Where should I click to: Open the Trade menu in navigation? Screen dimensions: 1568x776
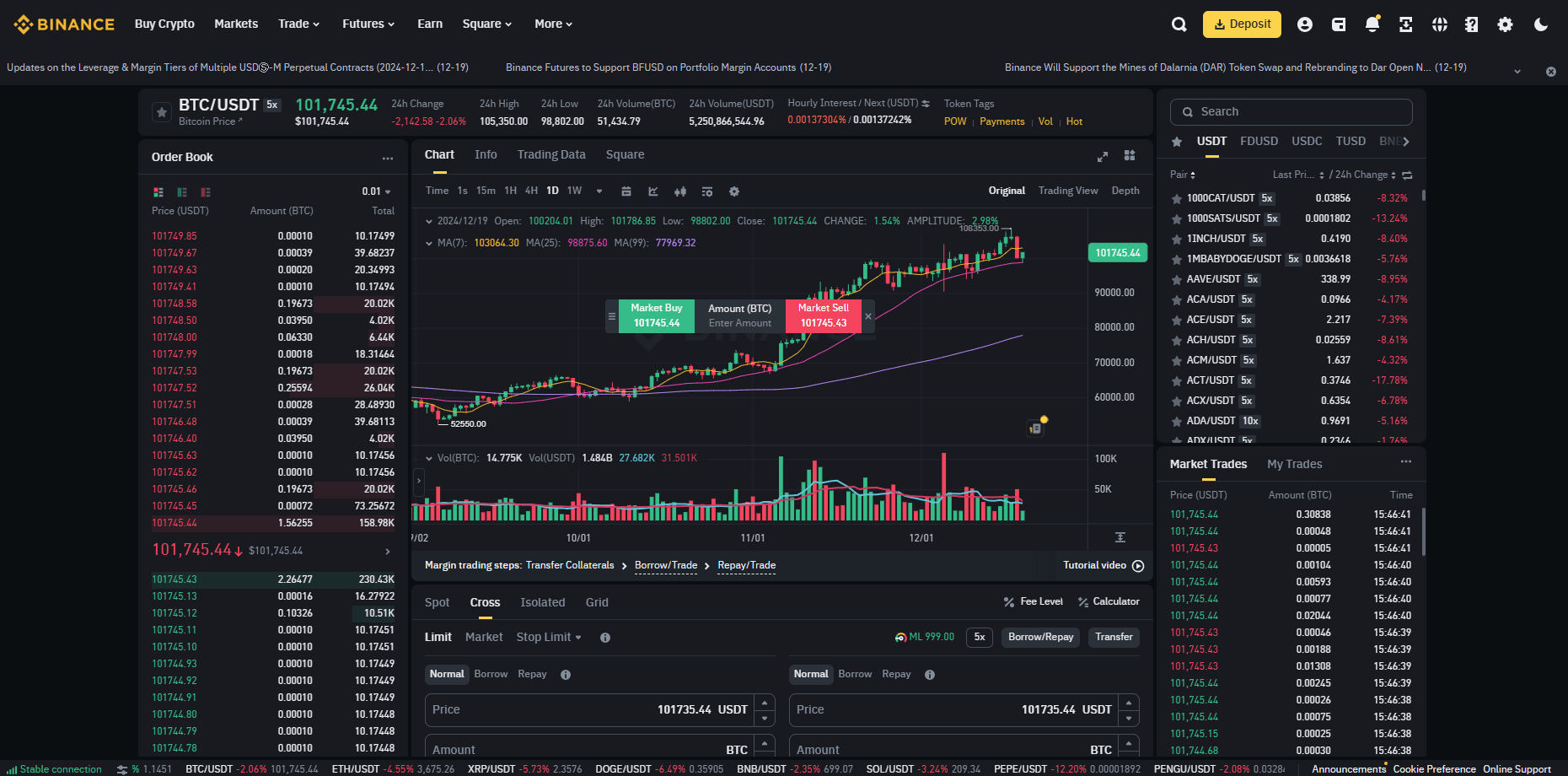(299, 24)
